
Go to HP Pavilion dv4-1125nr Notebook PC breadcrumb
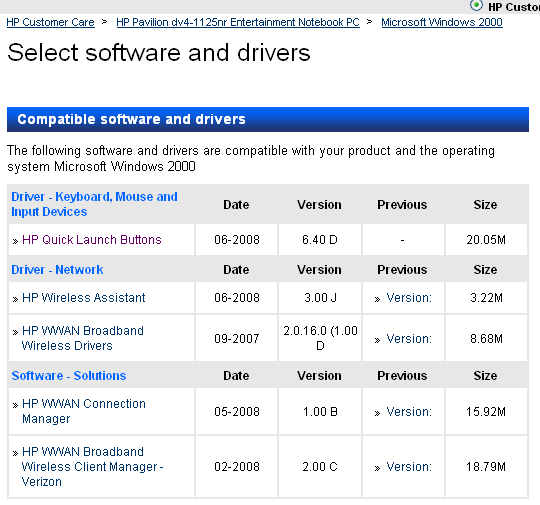click(x=238, y=22)
